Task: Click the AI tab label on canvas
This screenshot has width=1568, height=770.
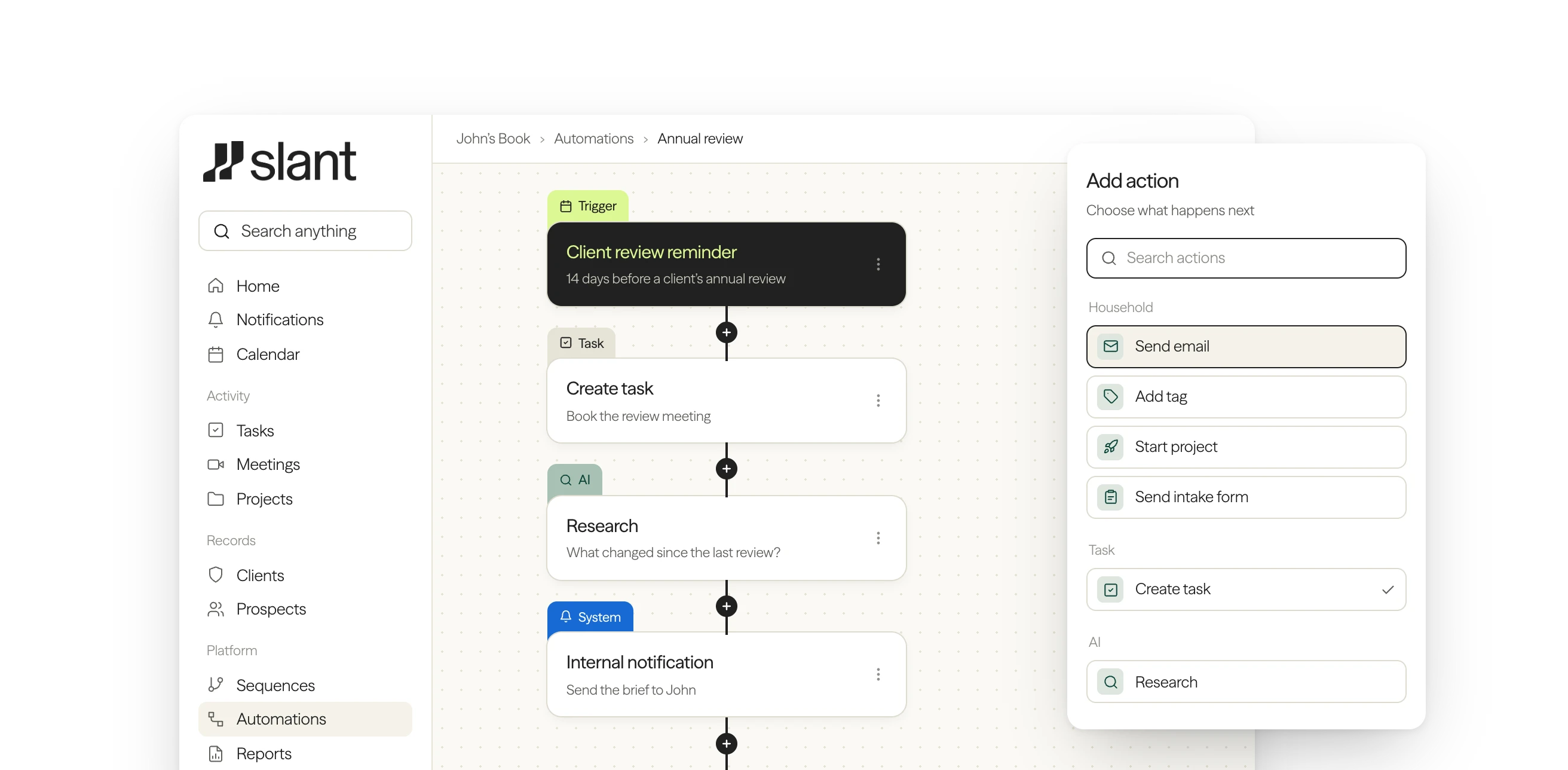Action: [x=575, y=480]
